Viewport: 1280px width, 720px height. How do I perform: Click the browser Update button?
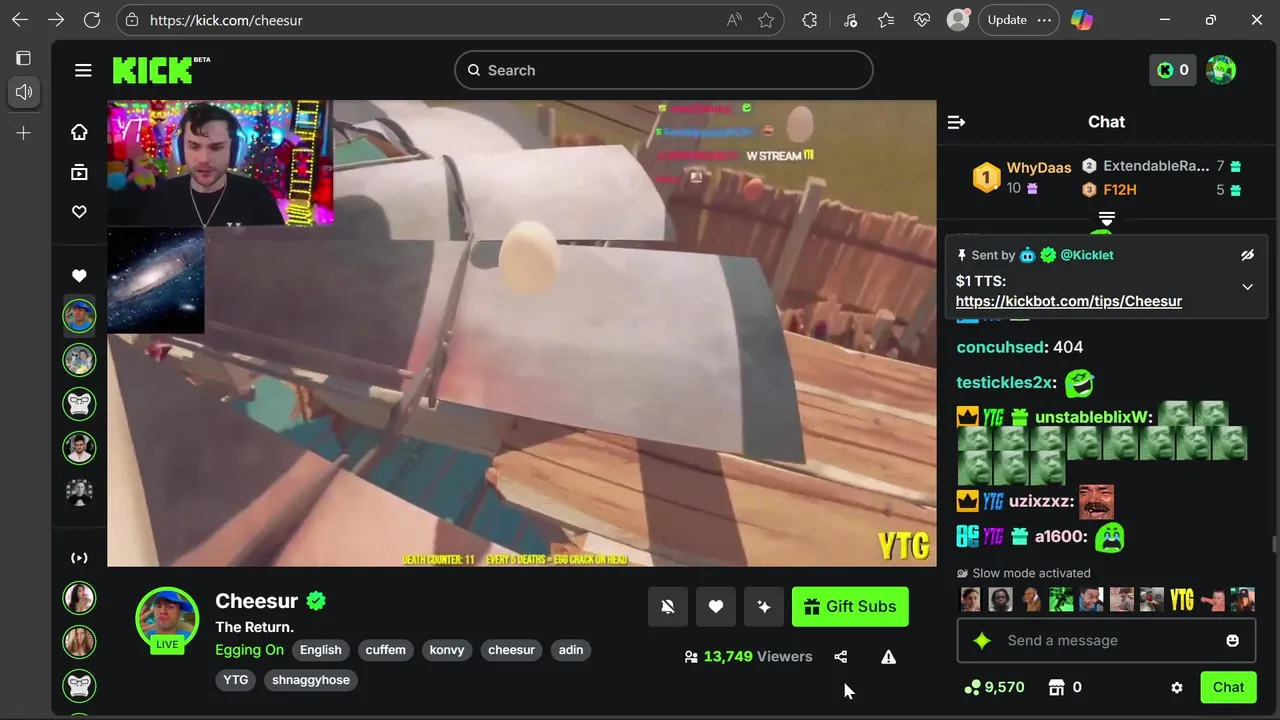pos(1007,20)
